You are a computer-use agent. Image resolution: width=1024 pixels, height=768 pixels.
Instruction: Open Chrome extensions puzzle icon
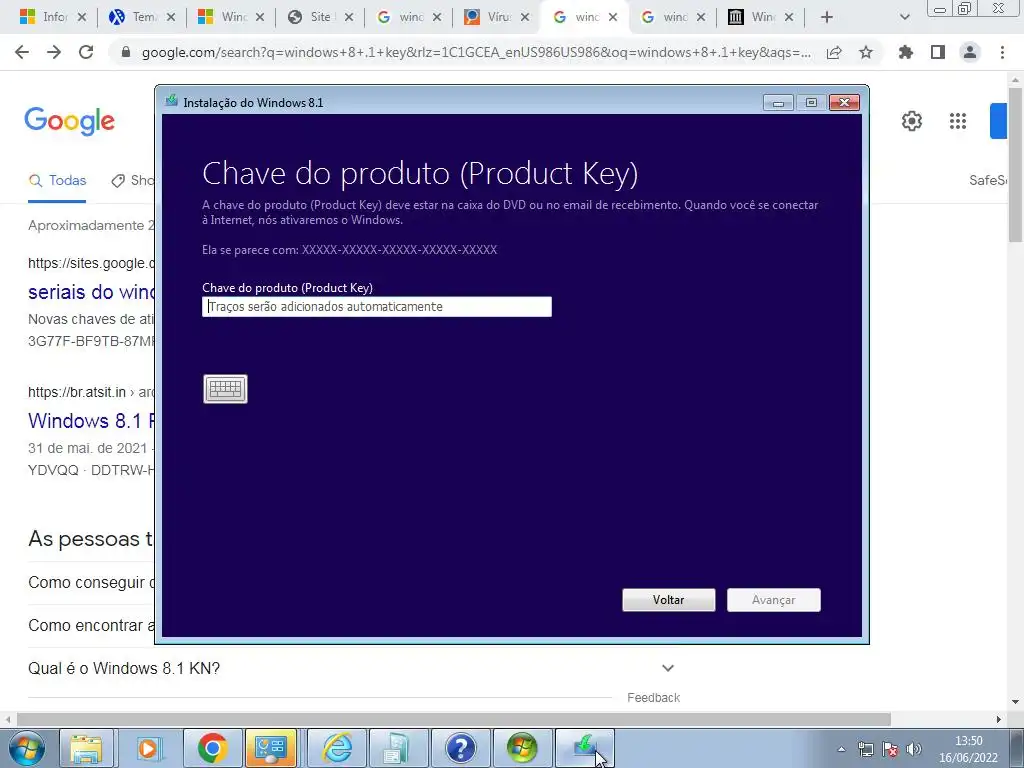tap(906, 52)
